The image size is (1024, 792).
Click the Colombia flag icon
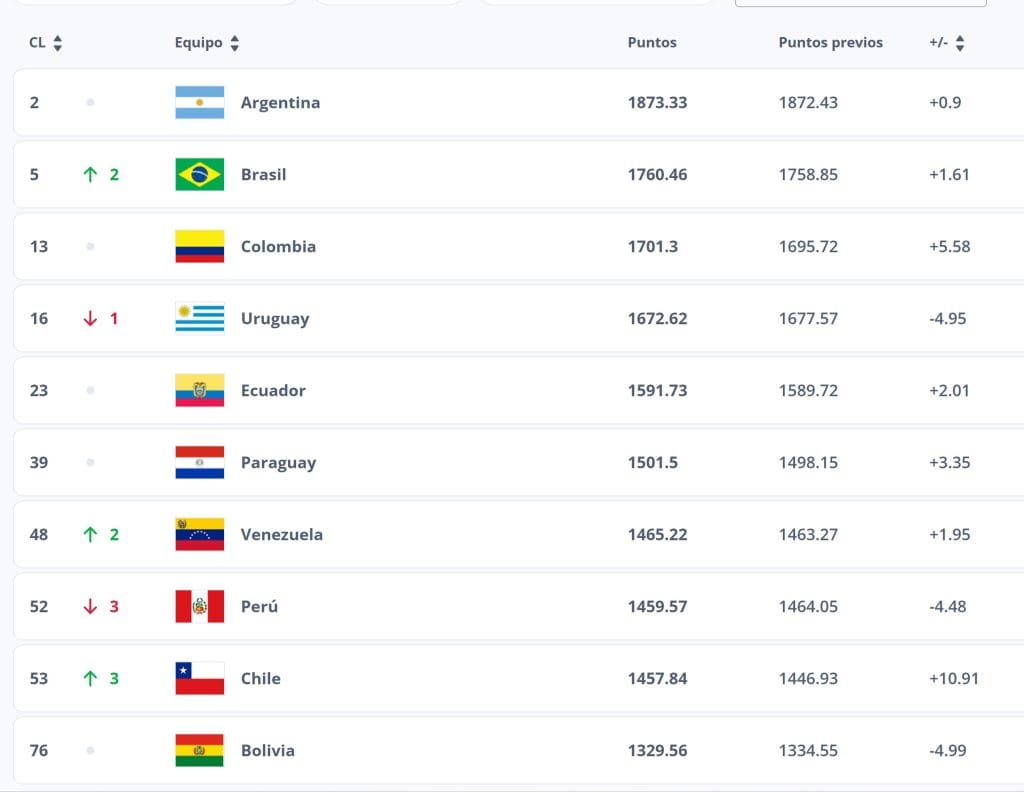(199, 246)
